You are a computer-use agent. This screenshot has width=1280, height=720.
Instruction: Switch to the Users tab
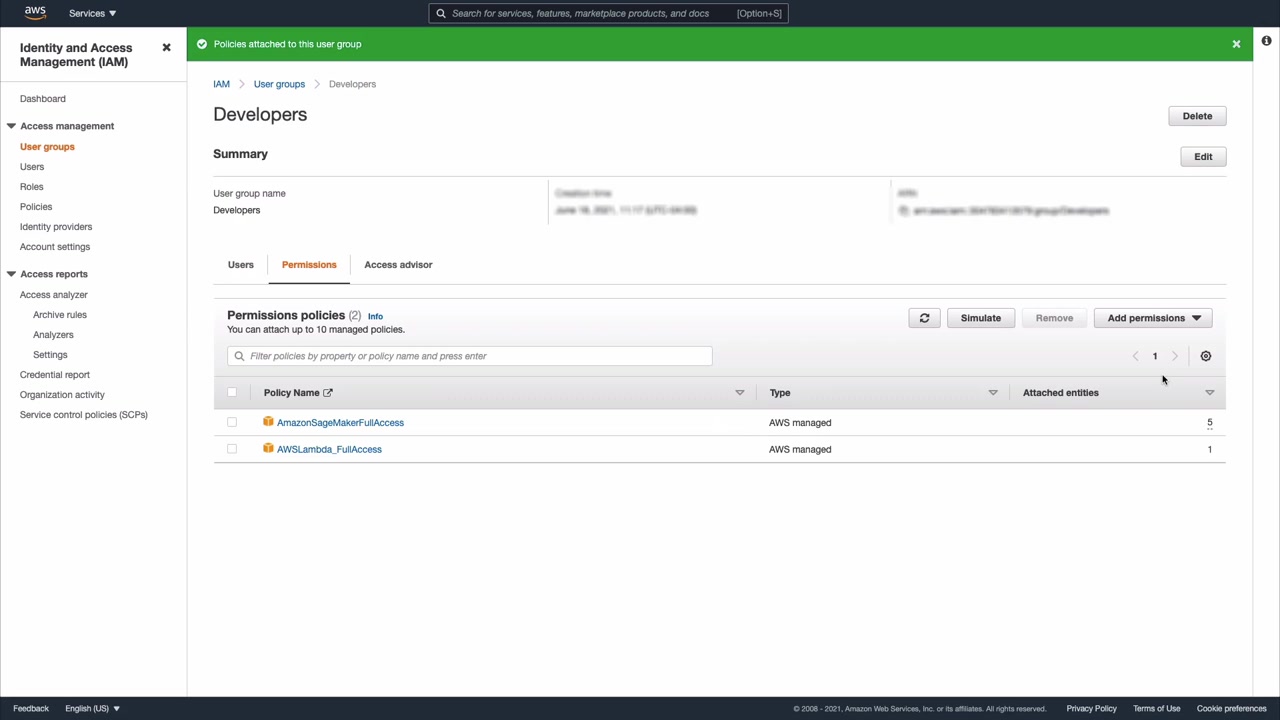pos(241,265)
